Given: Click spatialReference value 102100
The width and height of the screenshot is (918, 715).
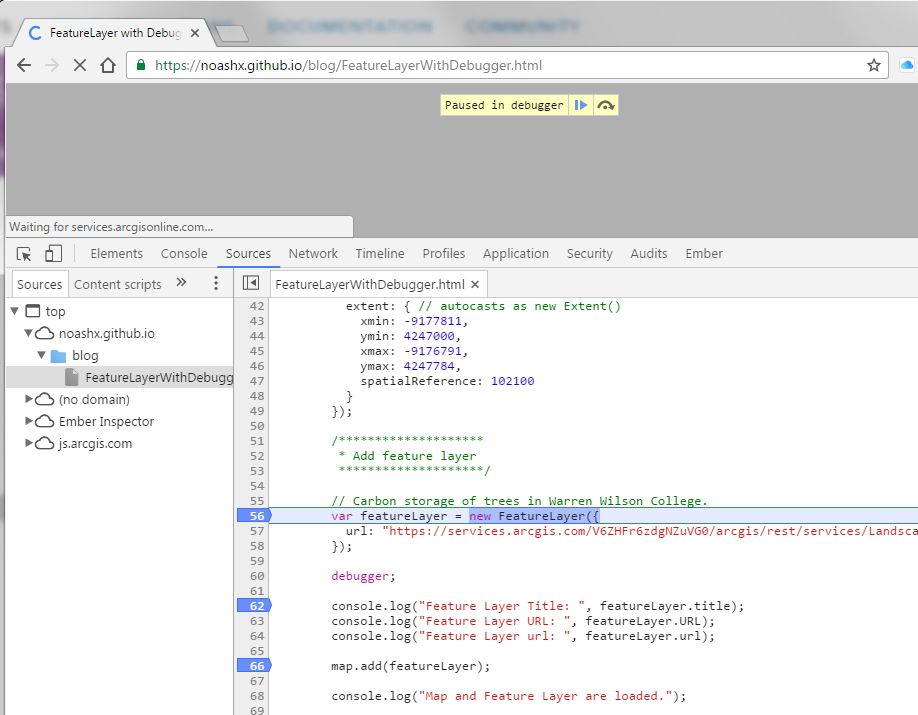Looking at the screenshot, I should pyautogui.click(x=512, y=381).
